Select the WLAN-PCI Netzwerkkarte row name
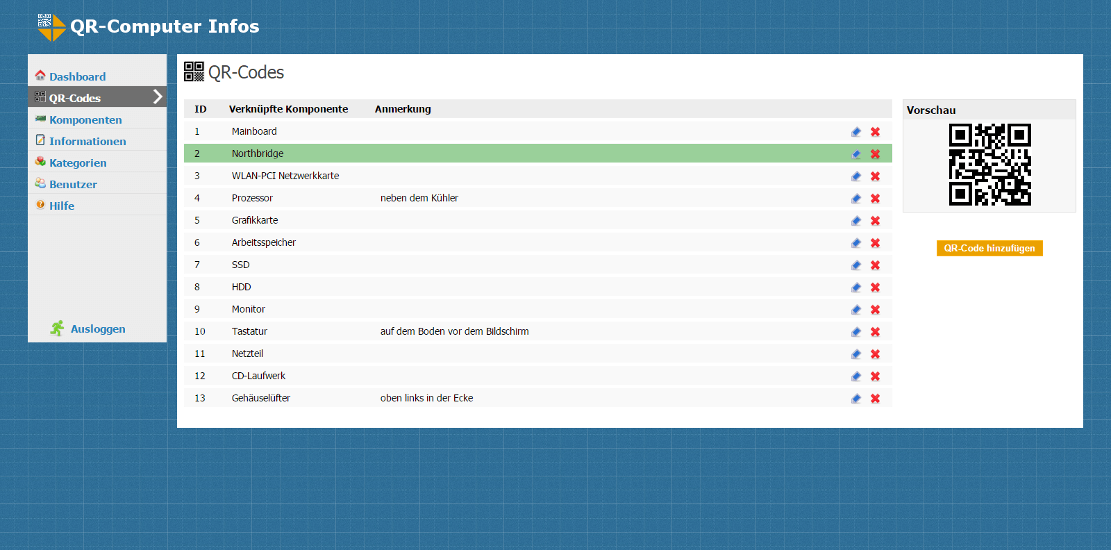Screen dimensions: 1111x550 (286, 175)
